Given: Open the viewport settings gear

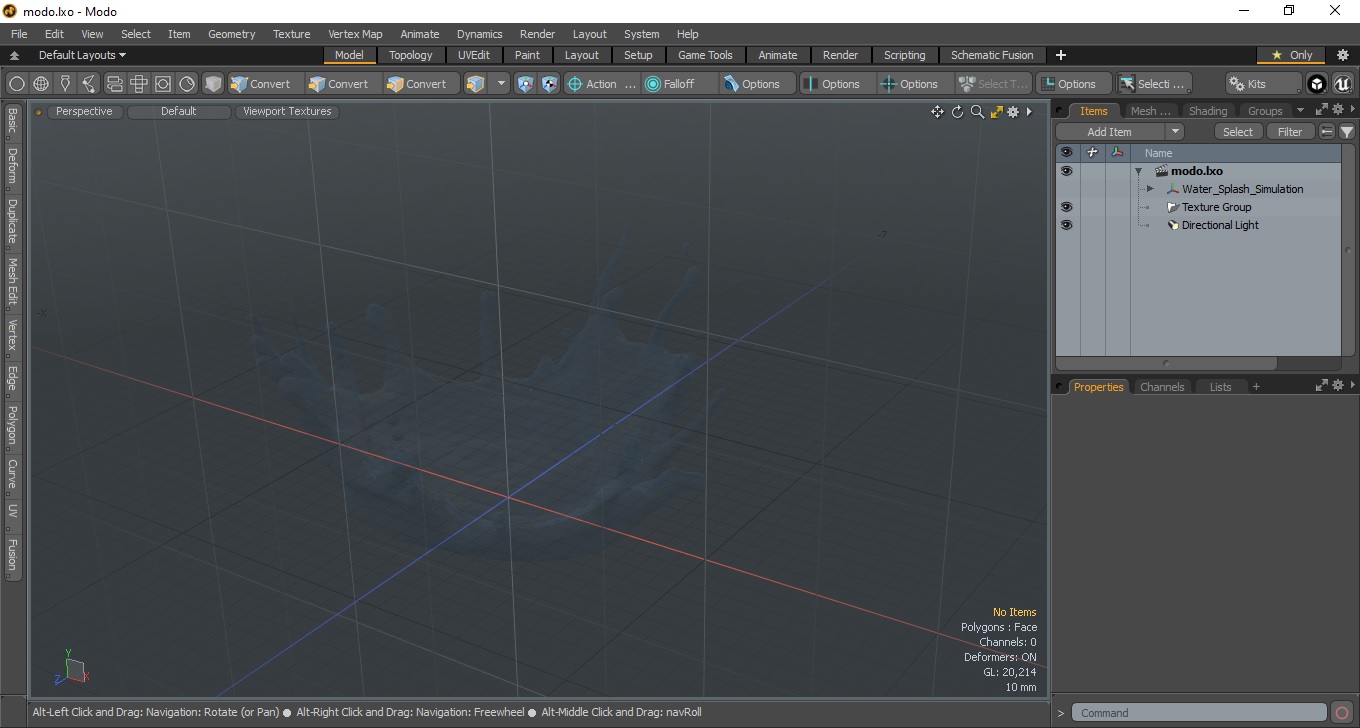Looking at the screenshot, I should (1013, 112).
